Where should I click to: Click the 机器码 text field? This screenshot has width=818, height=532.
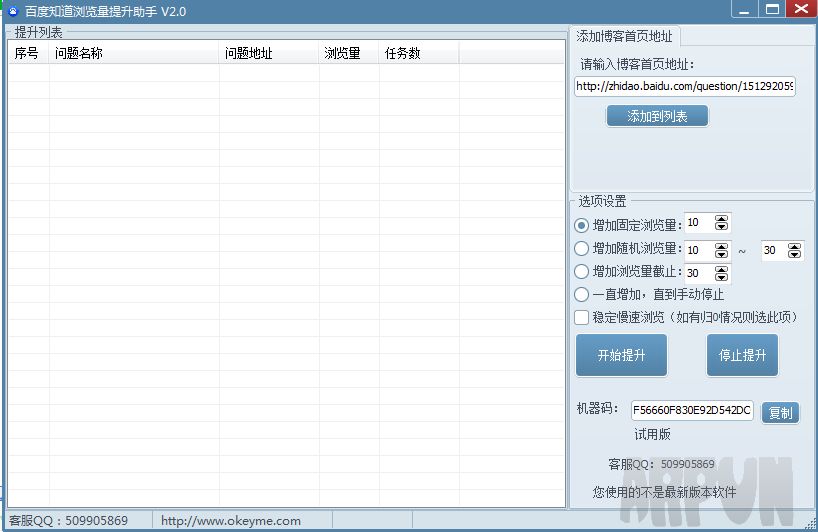tap(692, 410)
